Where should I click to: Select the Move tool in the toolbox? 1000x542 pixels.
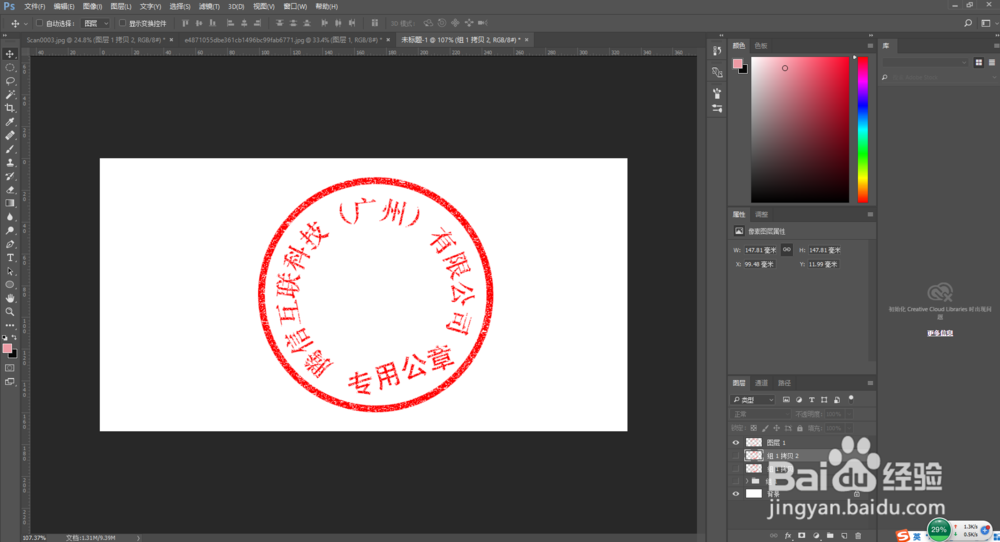coord(10,54)
